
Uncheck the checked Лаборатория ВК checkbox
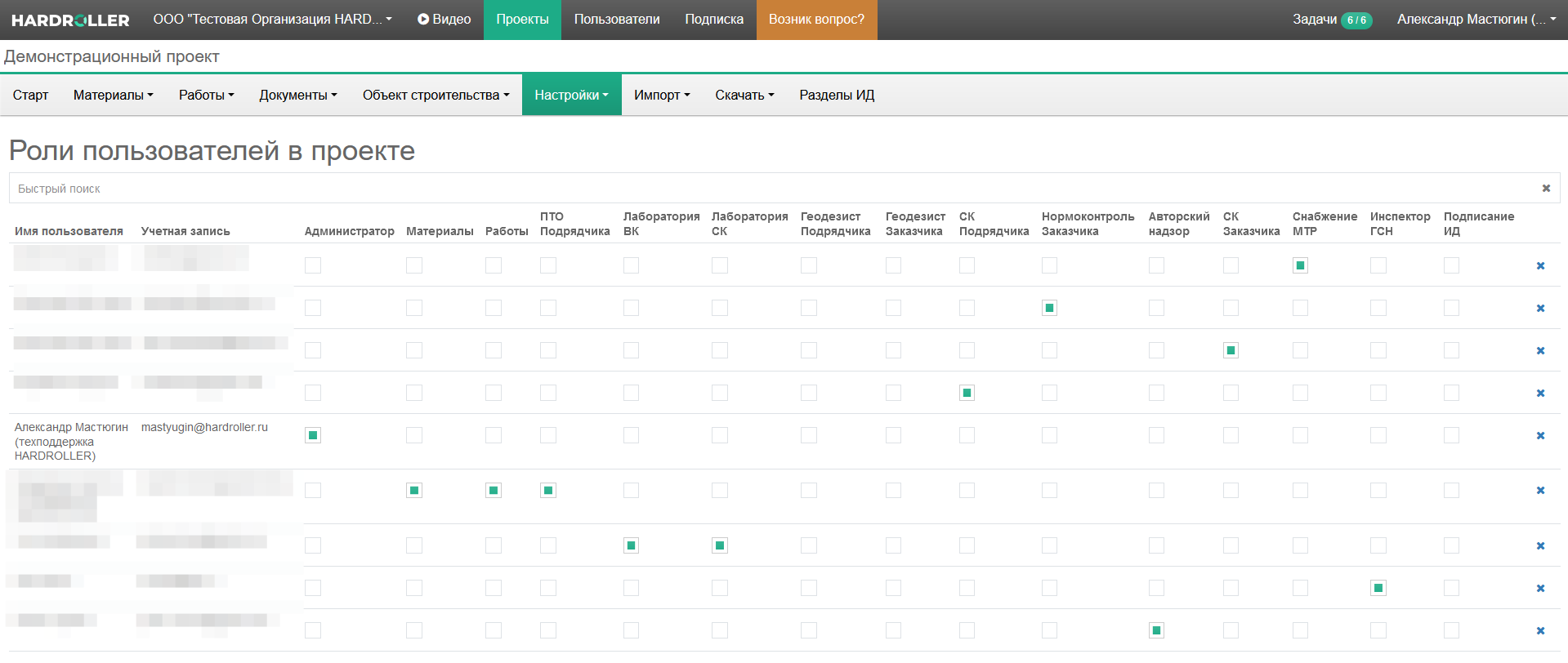pyautogui.click(x=632, y=545)
